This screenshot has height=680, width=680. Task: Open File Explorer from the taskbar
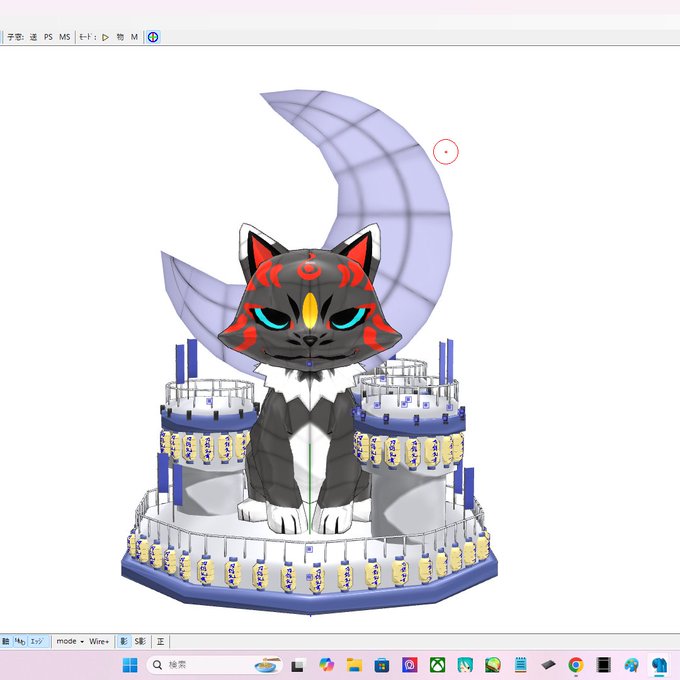(354, 665)
